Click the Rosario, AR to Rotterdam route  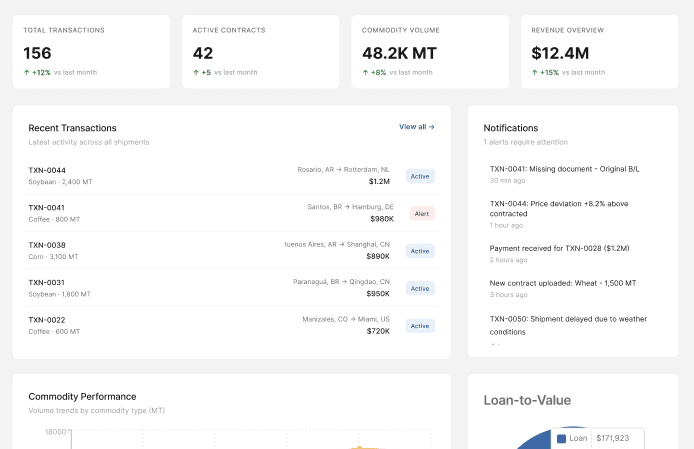tap(343, 170)
